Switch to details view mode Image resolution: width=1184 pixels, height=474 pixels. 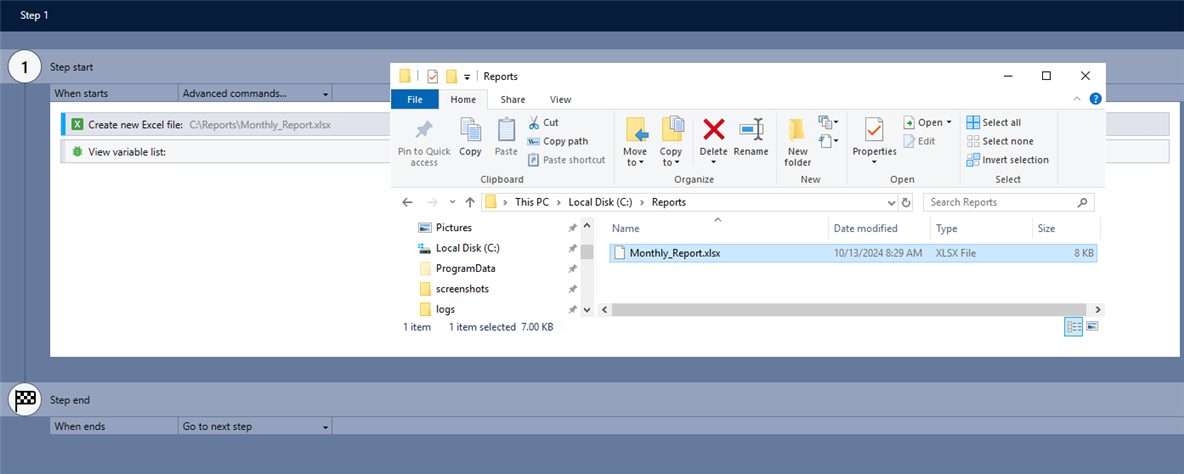tap(1073, 326)
